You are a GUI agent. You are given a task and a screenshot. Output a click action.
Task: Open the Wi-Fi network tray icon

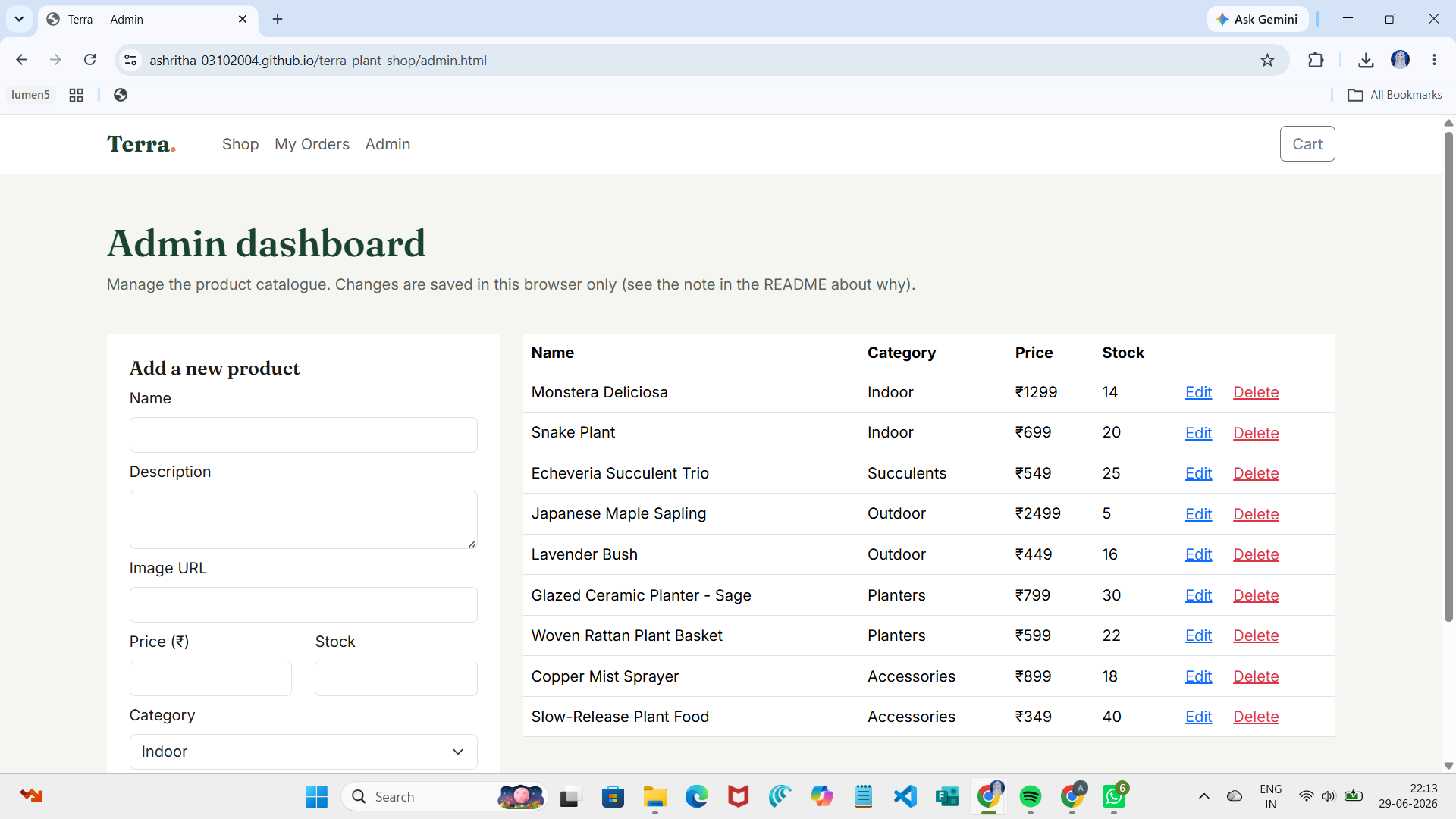coord(1306,796)
